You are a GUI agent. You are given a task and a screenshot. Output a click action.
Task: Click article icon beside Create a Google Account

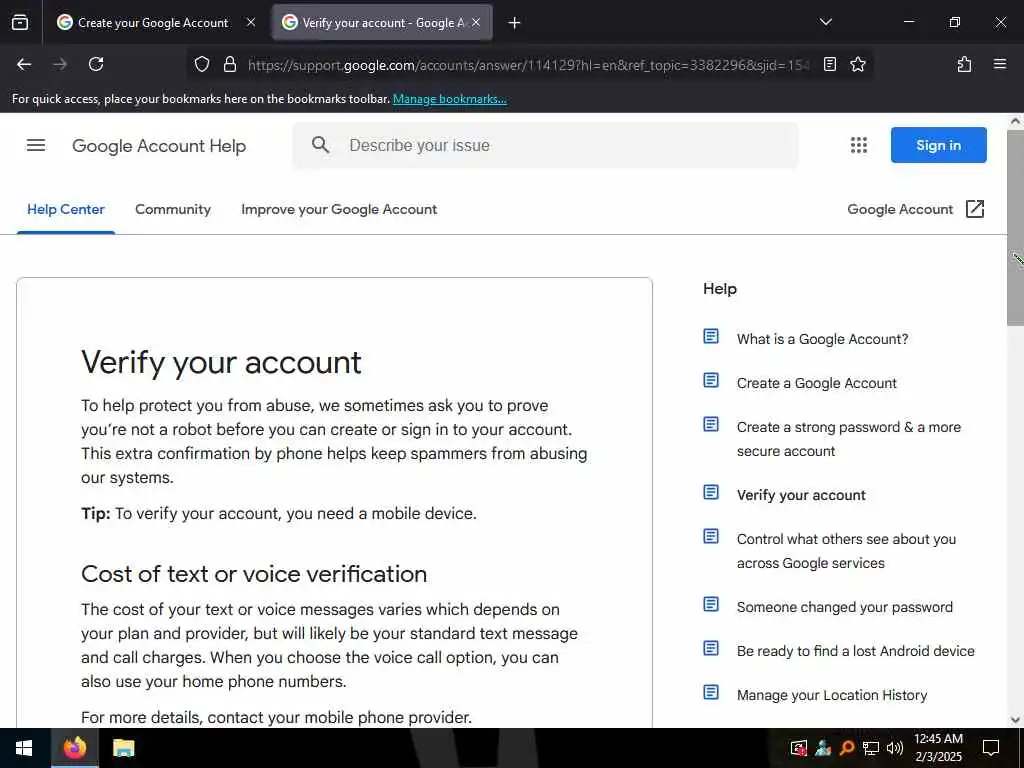(711, 380)
